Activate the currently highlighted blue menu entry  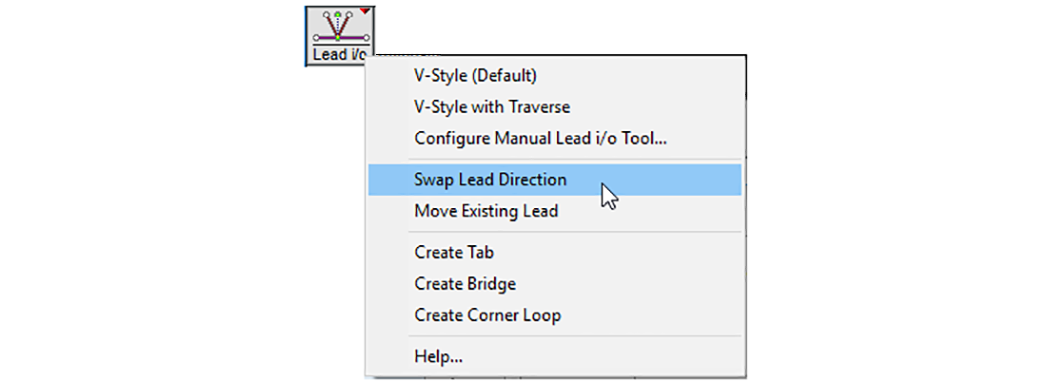554,179
